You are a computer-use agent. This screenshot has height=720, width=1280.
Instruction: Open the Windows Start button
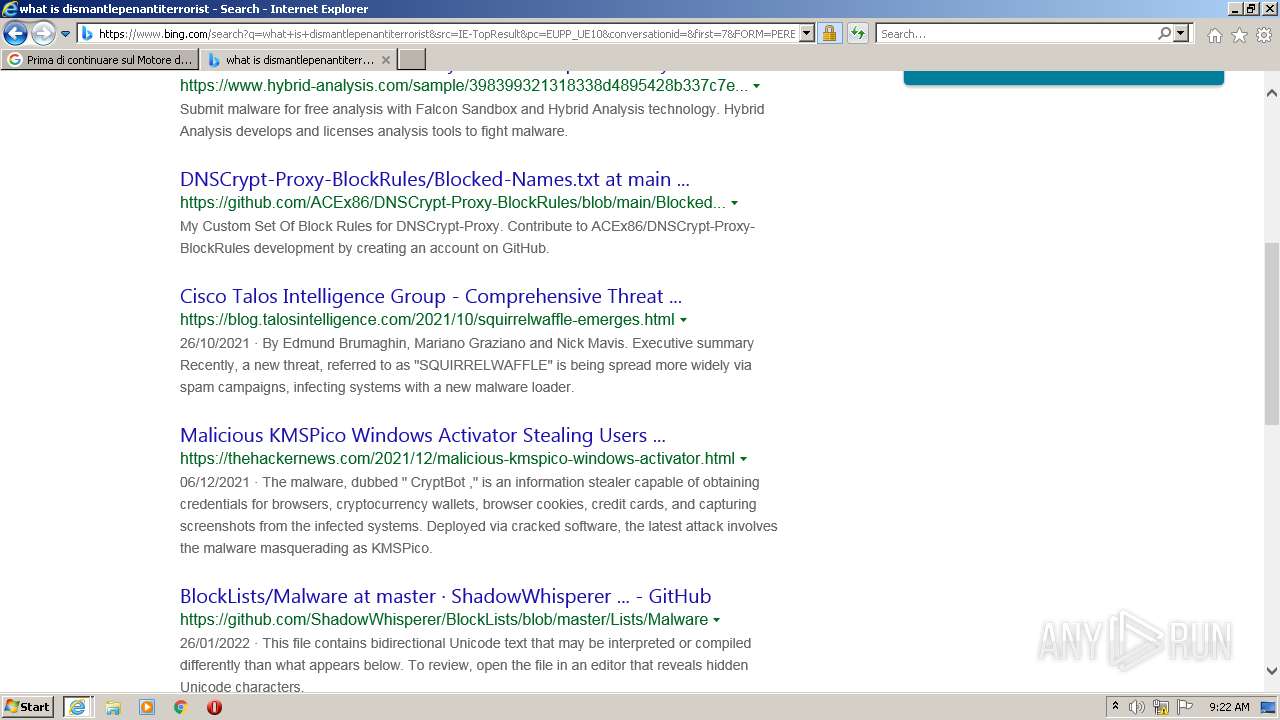pyautogui.click(x=28, y=706)
